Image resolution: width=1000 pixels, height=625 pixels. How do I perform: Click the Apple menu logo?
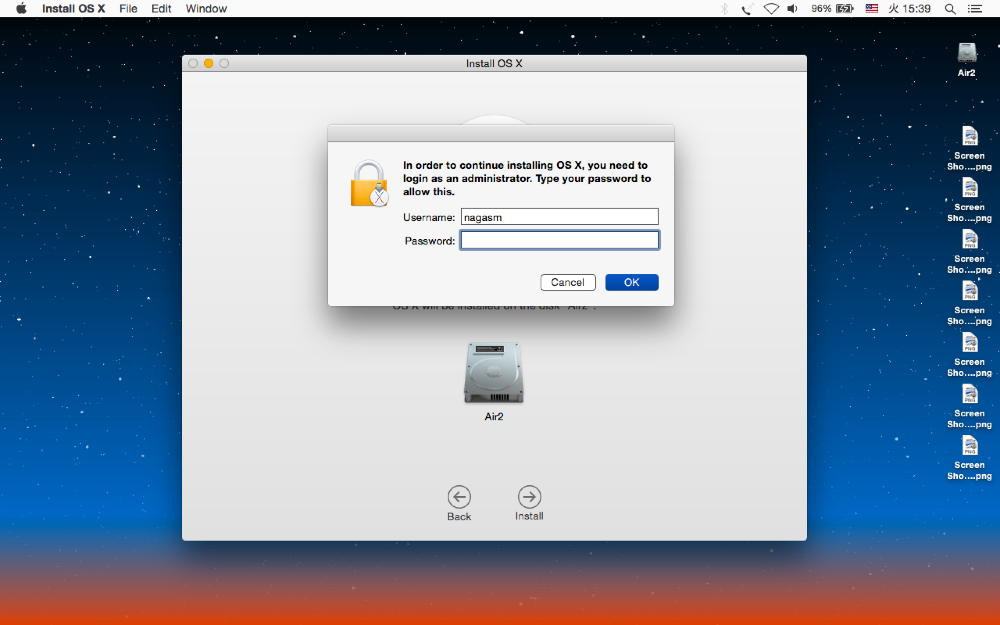tap(21, 8)
